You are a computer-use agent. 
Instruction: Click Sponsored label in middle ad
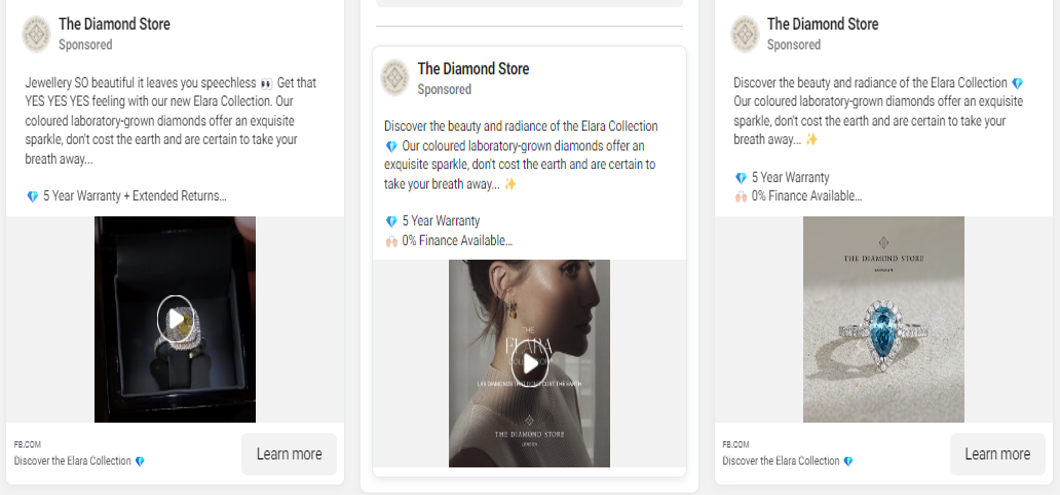click(444, 89)
